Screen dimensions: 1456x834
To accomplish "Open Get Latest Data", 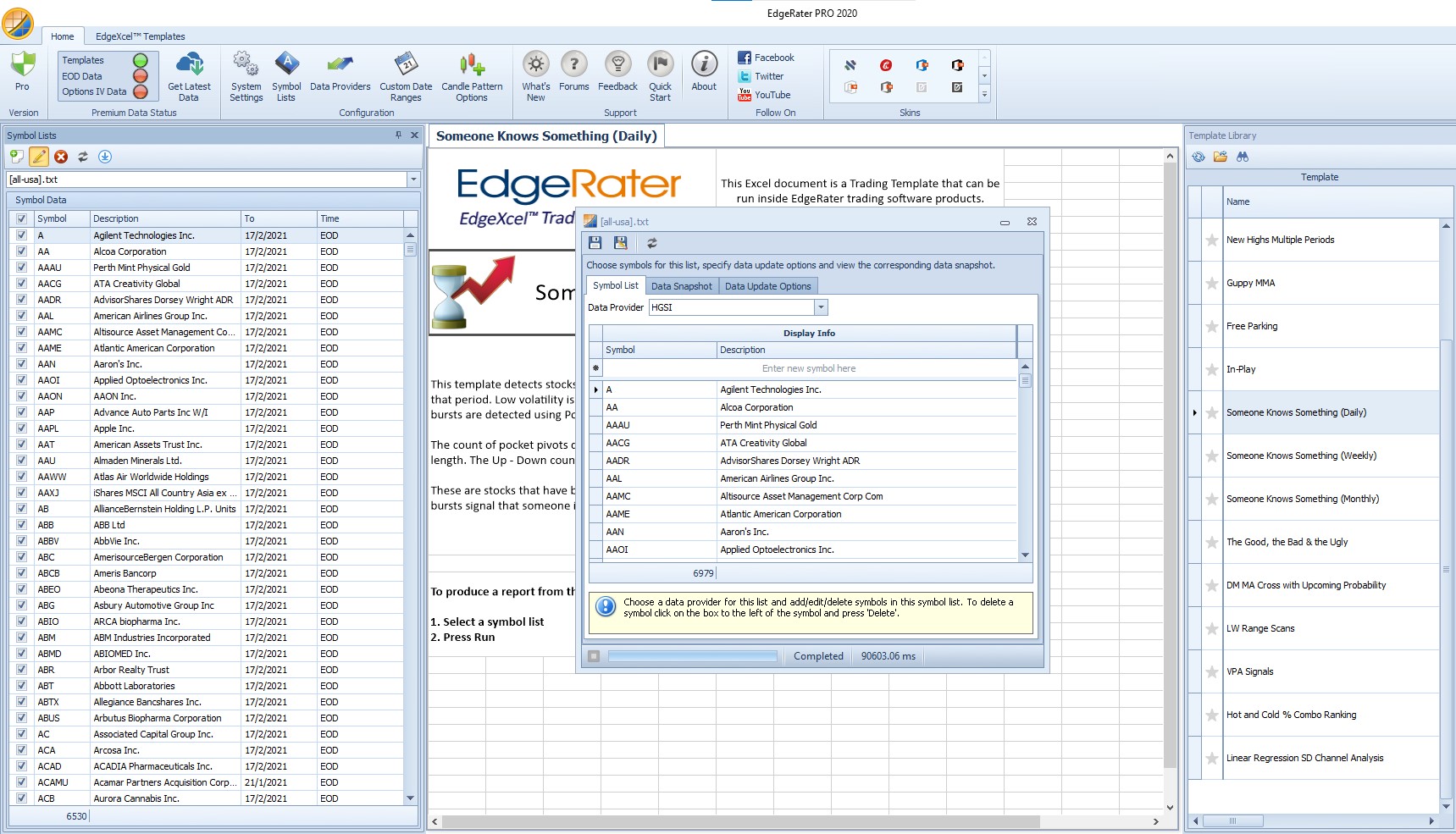I will [x=189, y=76].
